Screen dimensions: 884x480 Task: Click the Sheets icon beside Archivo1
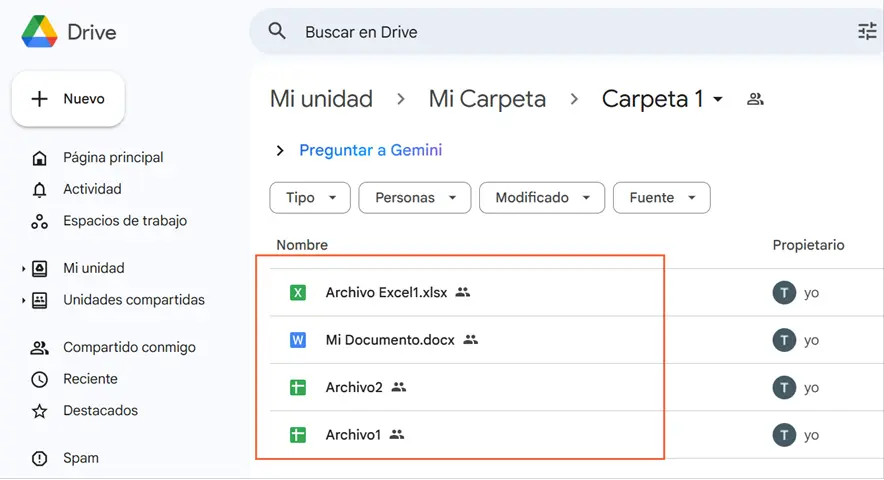click(x=298, y=435)
